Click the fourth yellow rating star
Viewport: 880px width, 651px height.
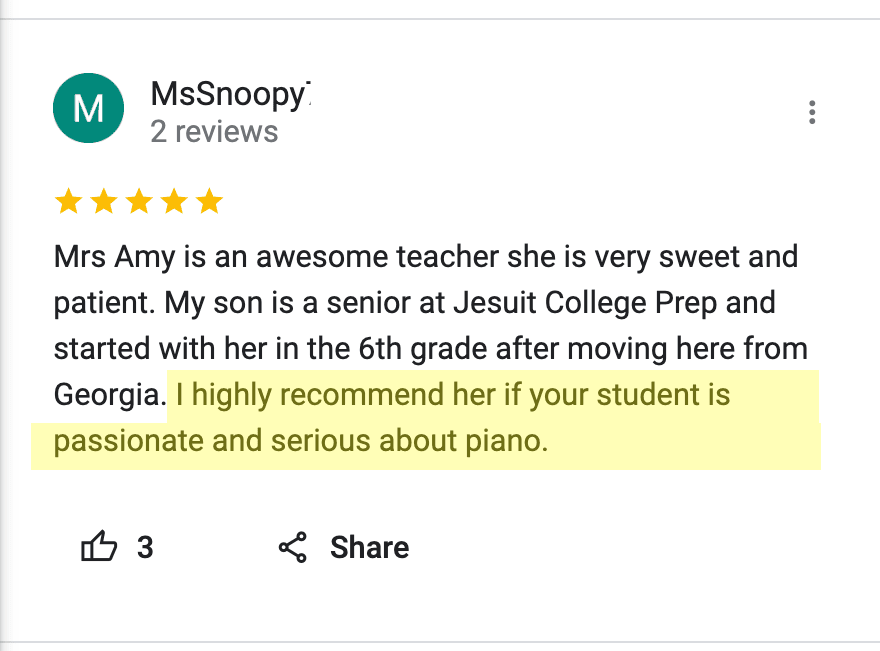[174, 203]
